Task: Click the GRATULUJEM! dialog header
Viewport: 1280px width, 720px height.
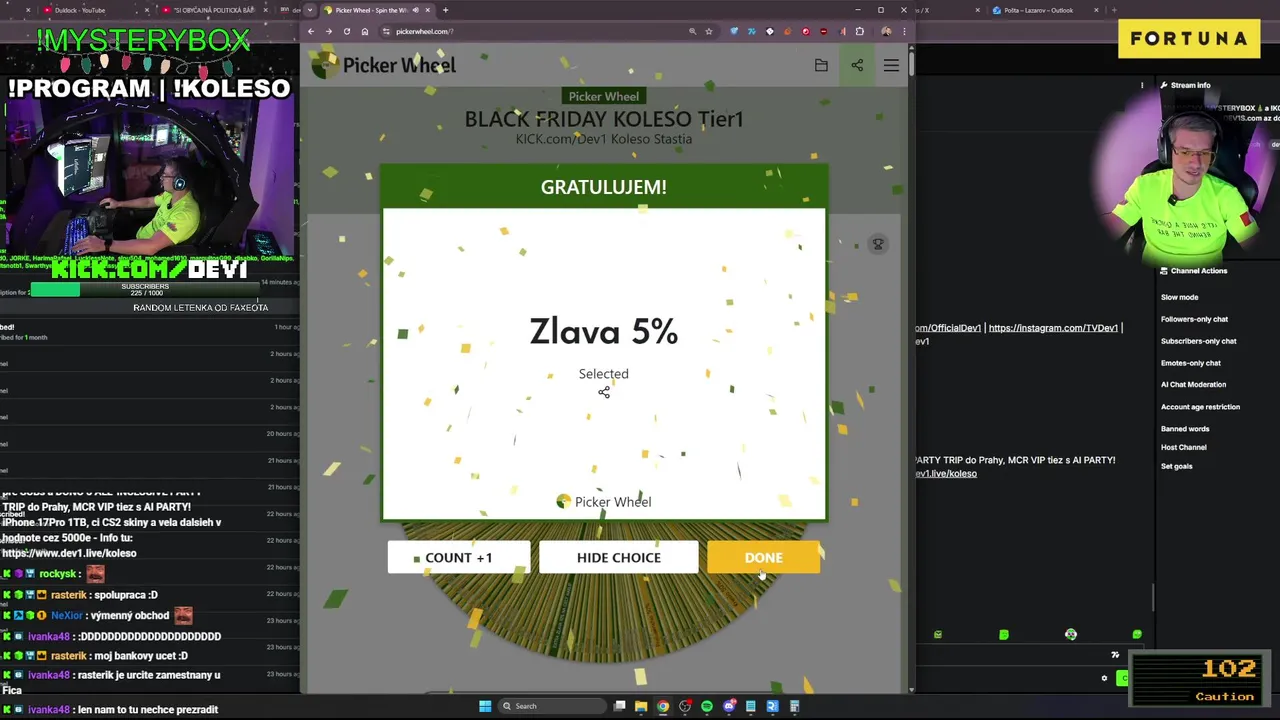Action: (x=603, y=187)
